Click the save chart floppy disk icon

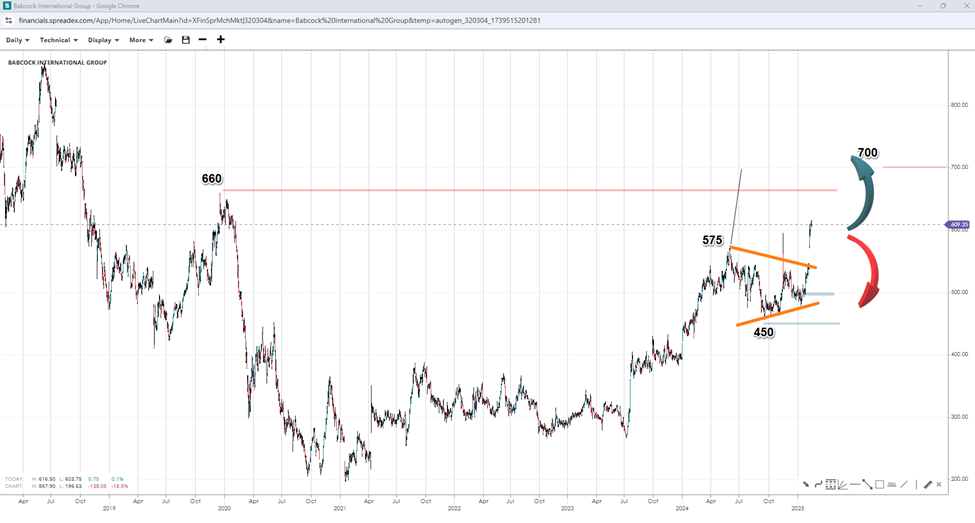click(185, 40)
